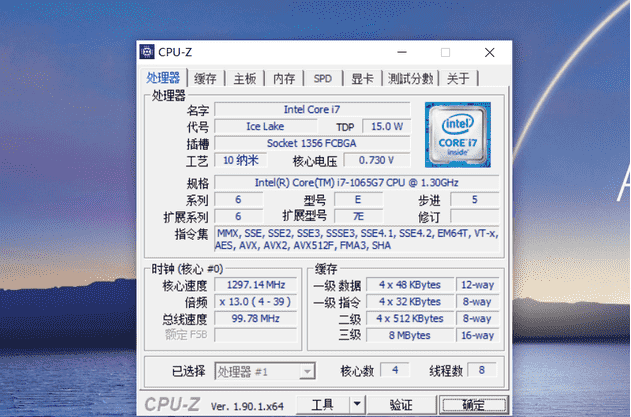Click the empty 额定 FSB field
Screen dimensions: 631x417
256,335
